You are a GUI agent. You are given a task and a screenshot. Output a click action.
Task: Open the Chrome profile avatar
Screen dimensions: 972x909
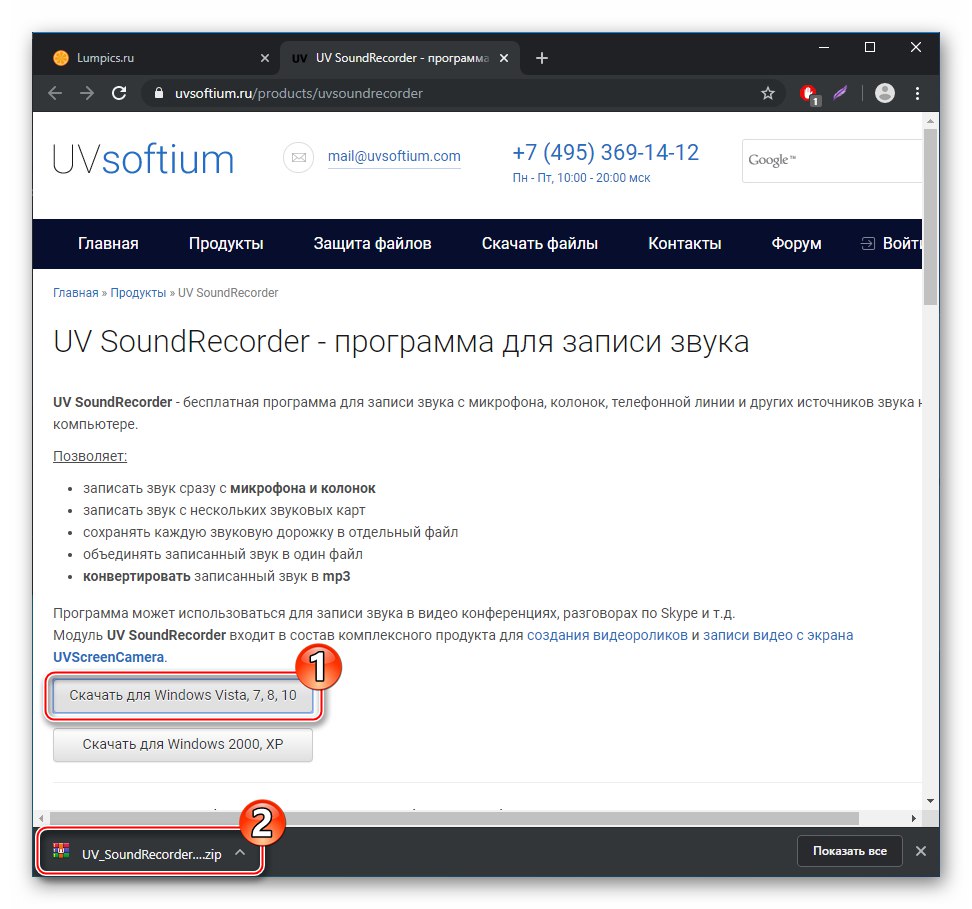(x=885, y=94)
